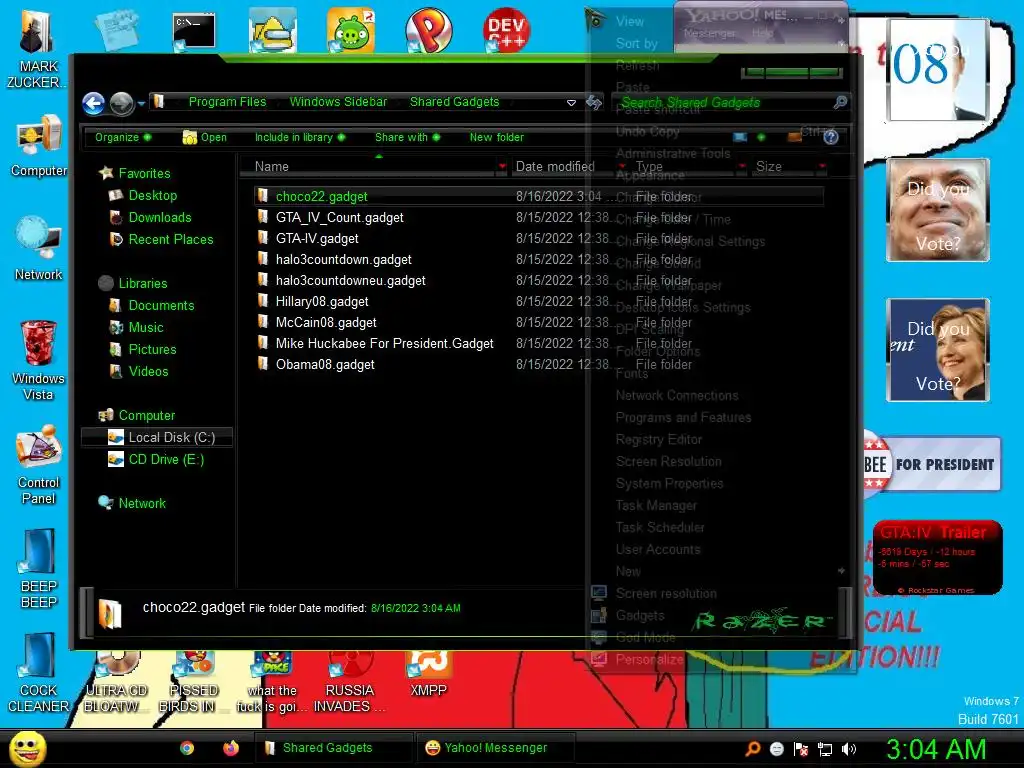Launch the red P ball shortcut

428,30
